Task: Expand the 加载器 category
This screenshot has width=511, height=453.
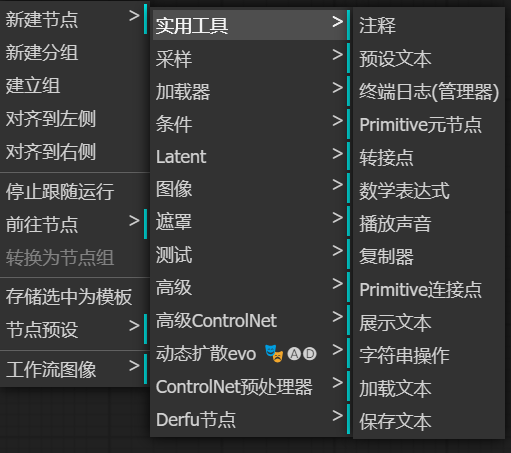Action: 251,91
